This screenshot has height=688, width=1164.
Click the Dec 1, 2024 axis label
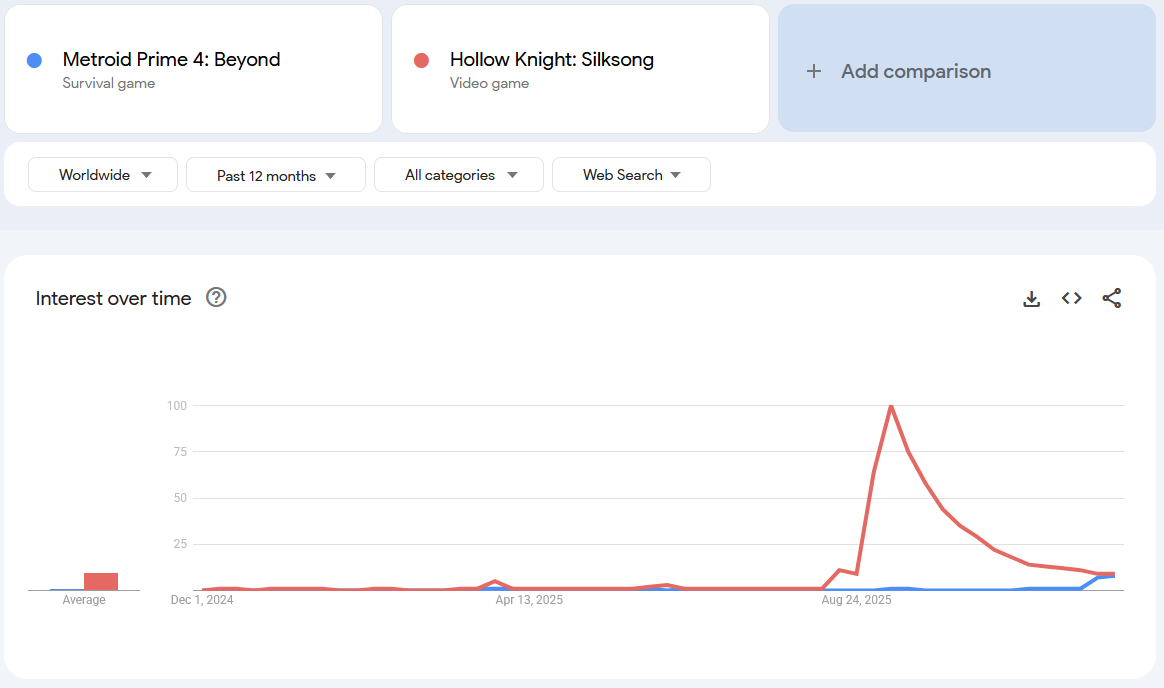point(202,600)
